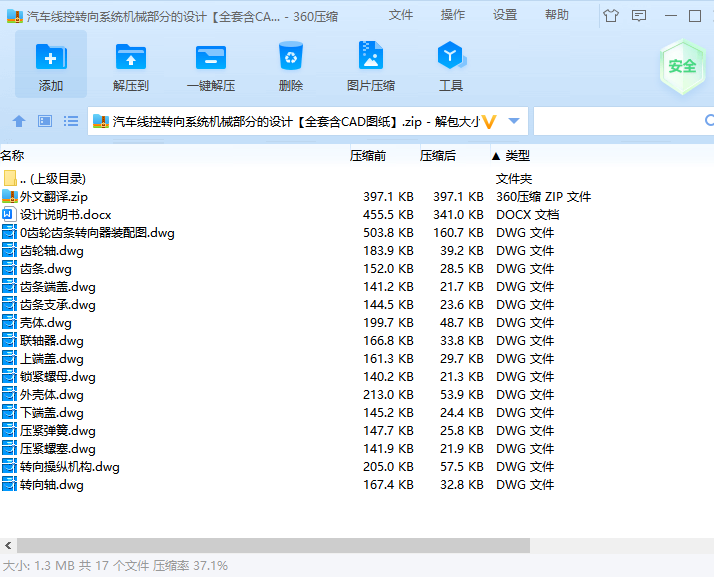Click the 解包大小 orange V logo in address bar
Image resolution: width=714 pixels, height=577 pixels.
click(489, 122)
